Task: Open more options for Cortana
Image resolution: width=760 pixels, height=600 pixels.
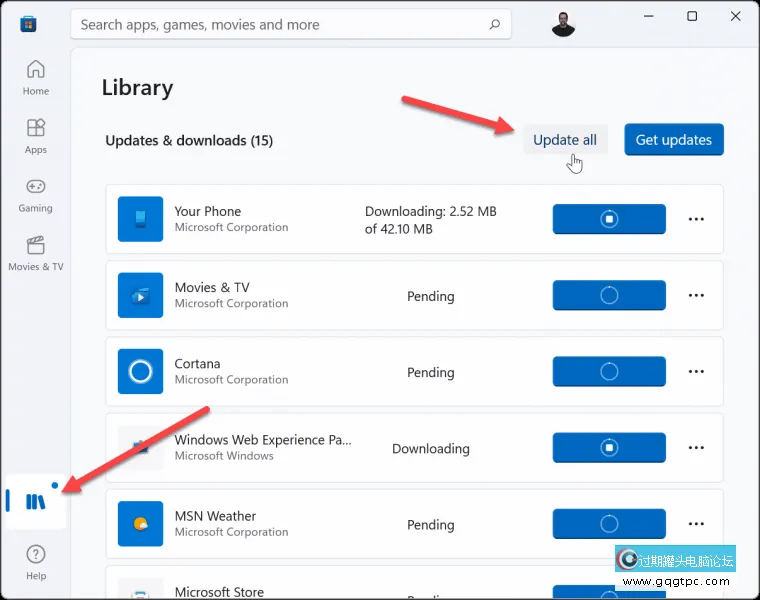Action: (x=696, y=372)
